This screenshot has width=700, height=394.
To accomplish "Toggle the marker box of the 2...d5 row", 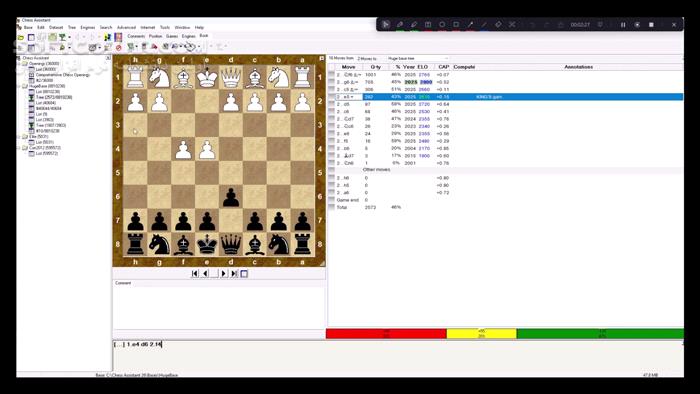I will [x=331, y=104].
